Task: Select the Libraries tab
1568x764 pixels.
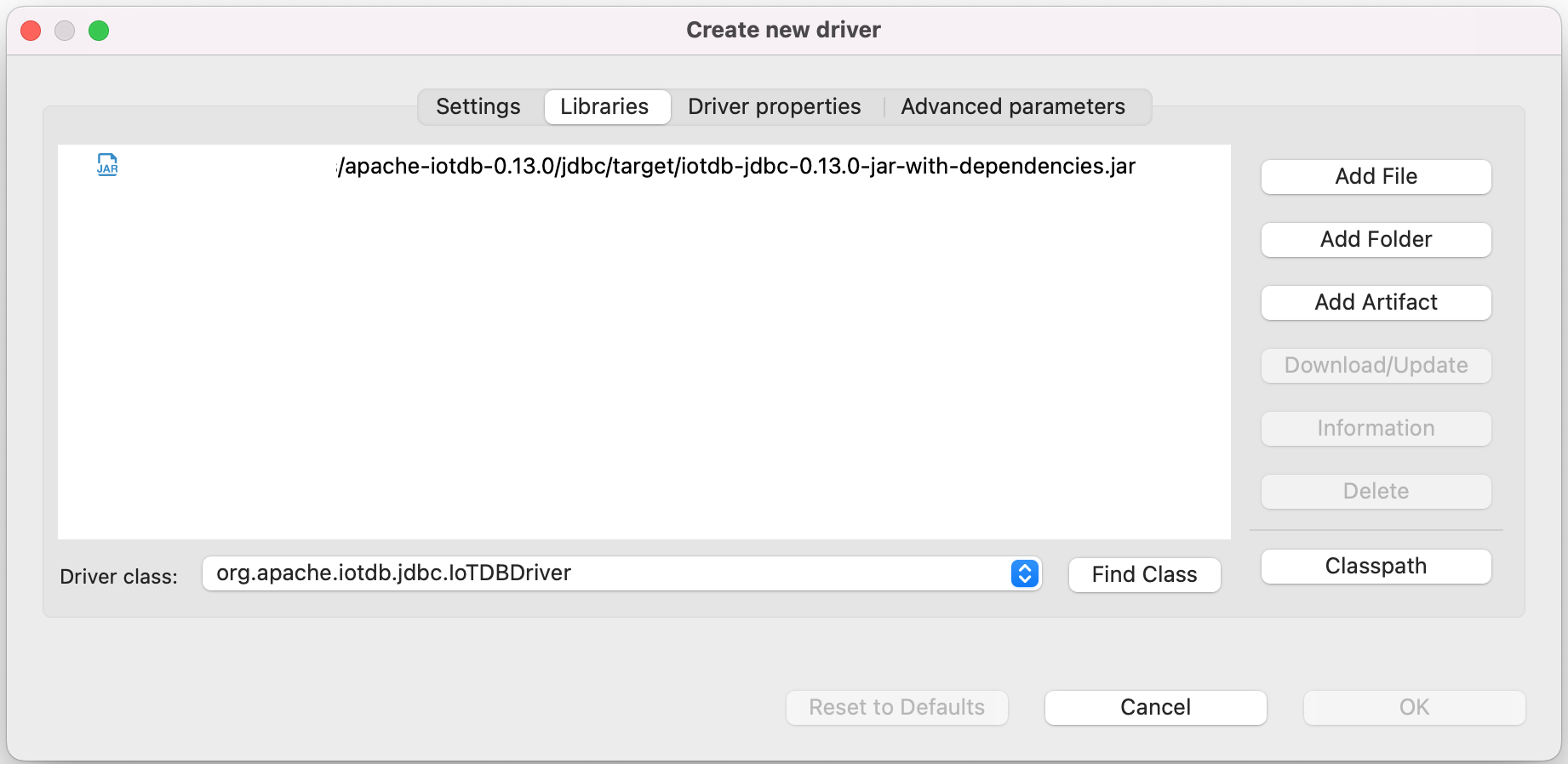Action: coord(604,107)
